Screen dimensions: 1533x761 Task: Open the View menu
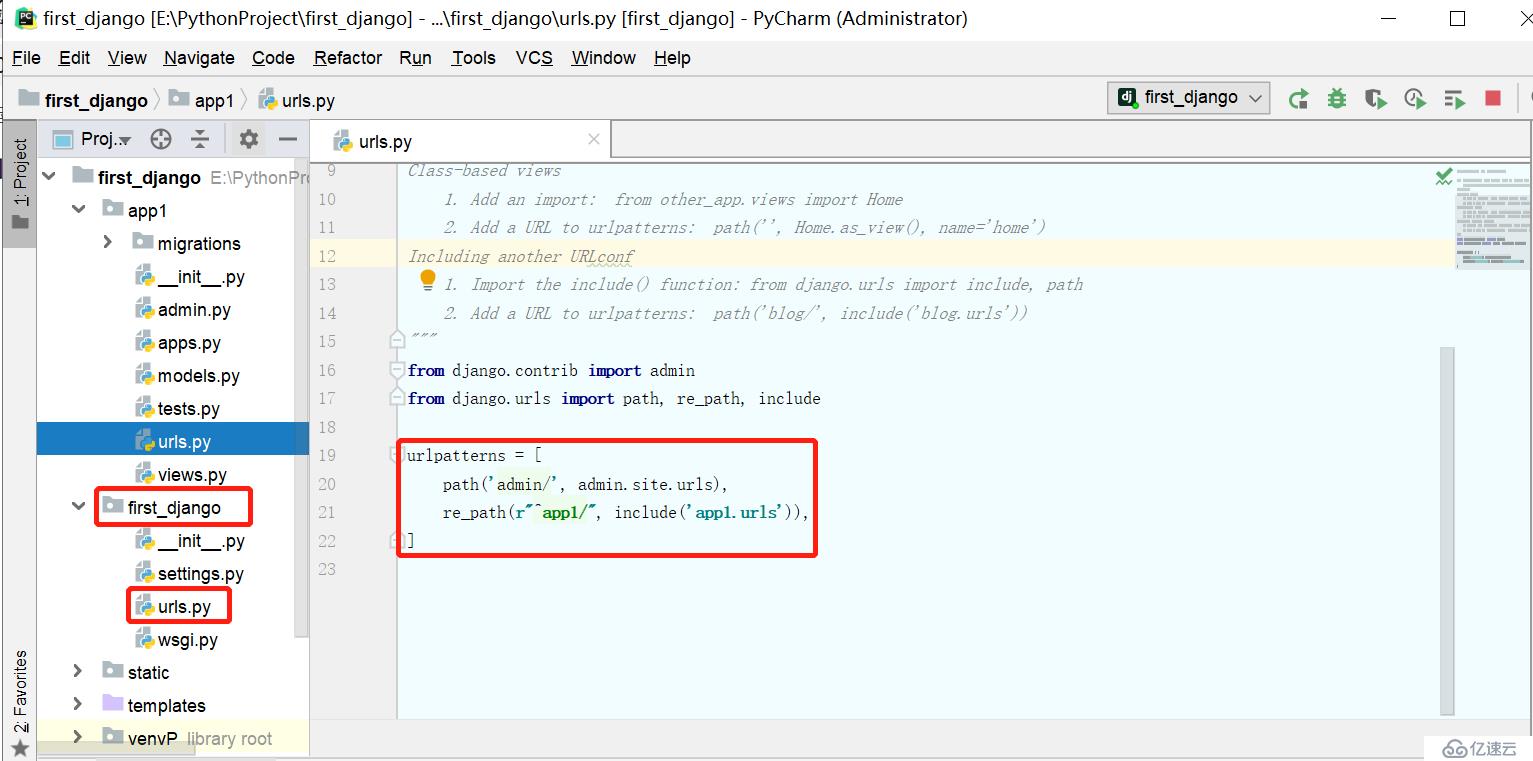(x=127, y=58)
